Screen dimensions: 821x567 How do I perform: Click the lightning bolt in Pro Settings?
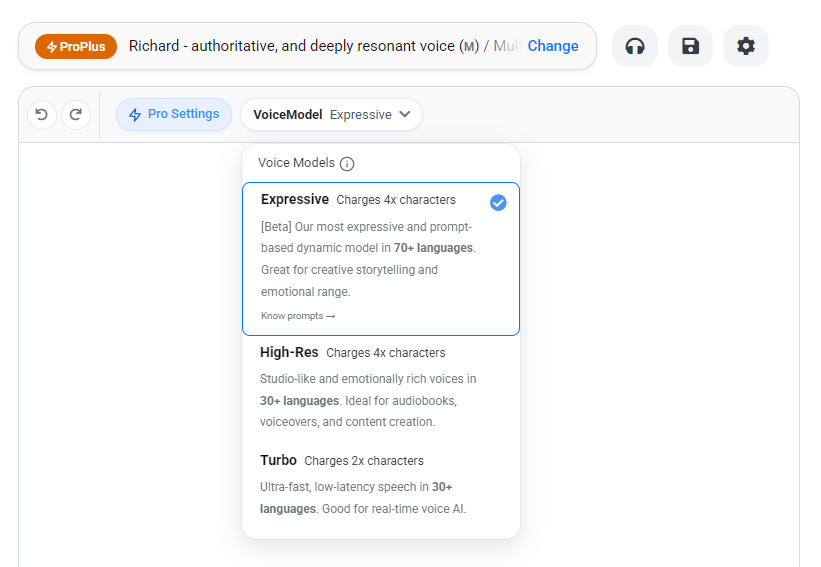pyautogui.click(x=135, y=115)
